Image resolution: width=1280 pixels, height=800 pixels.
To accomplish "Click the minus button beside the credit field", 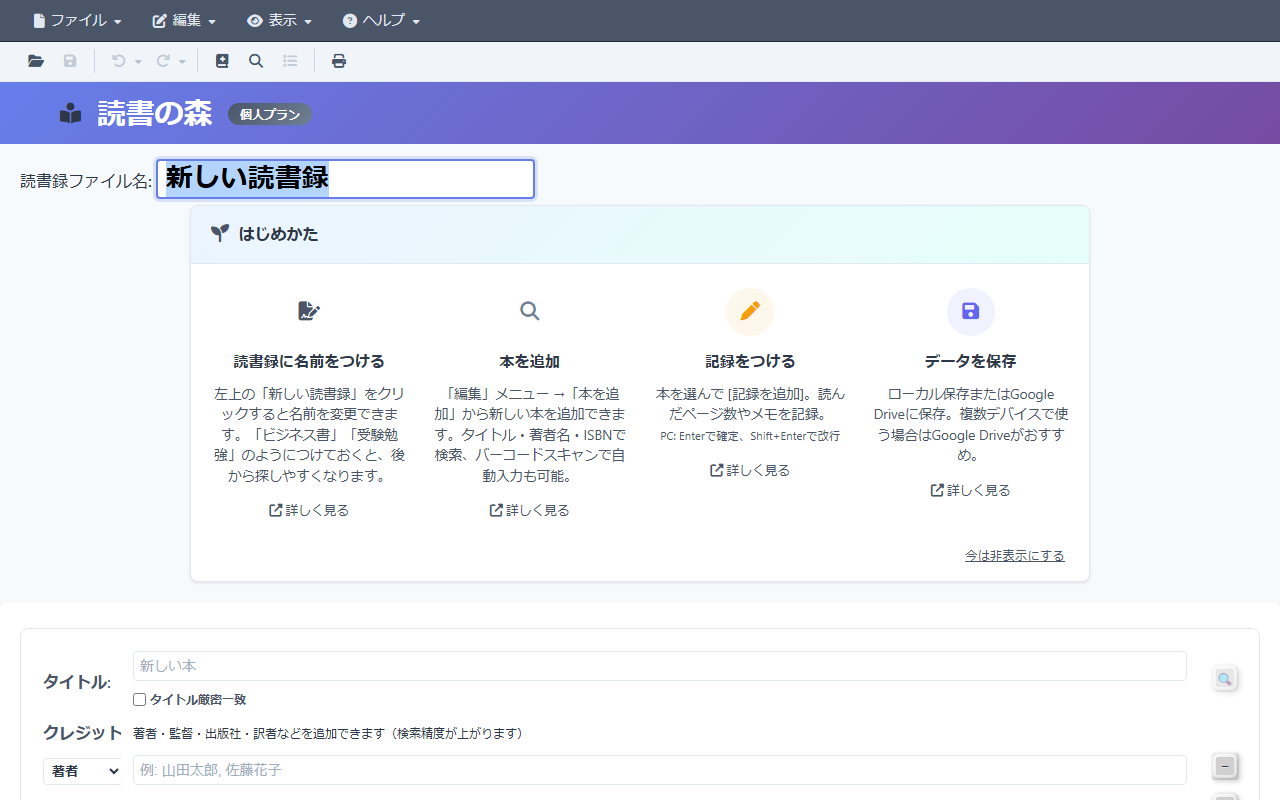I will click(1225, 767).
